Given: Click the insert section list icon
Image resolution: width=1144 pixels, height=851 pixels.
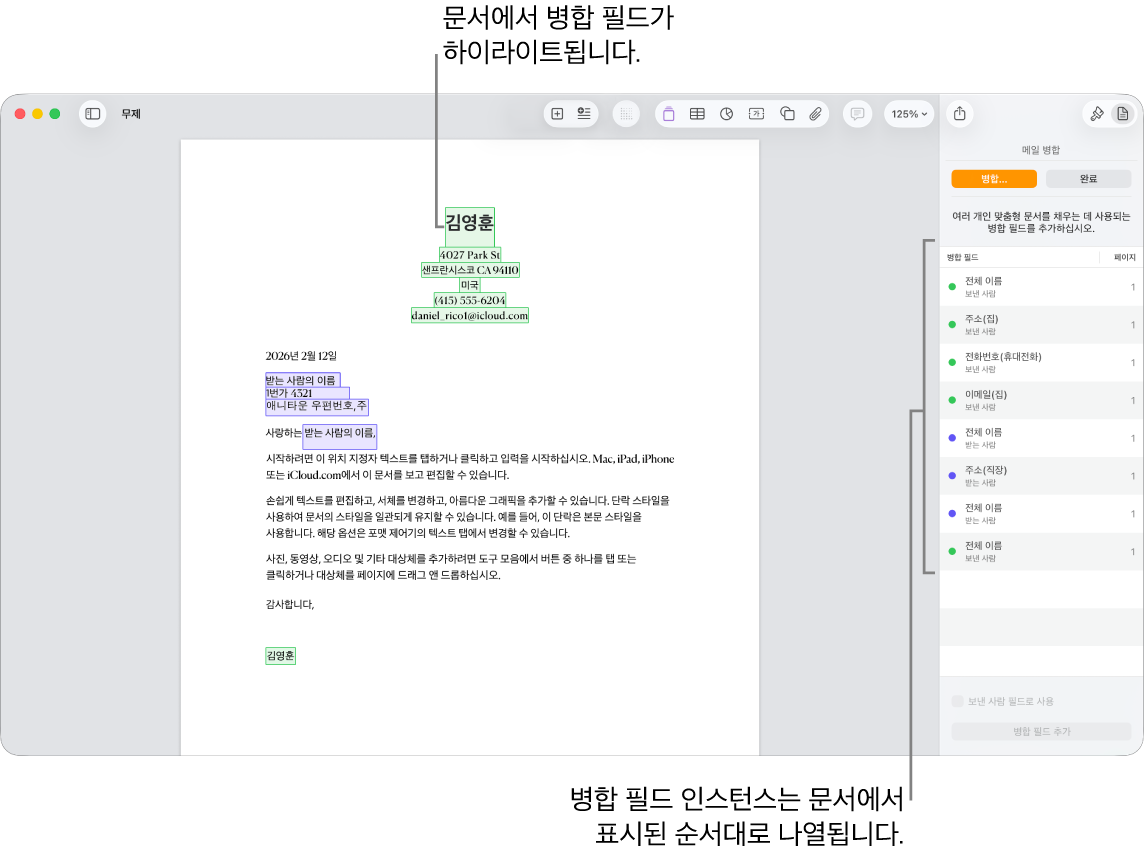Looking at the screenshot, I should (x=584, y=114).
